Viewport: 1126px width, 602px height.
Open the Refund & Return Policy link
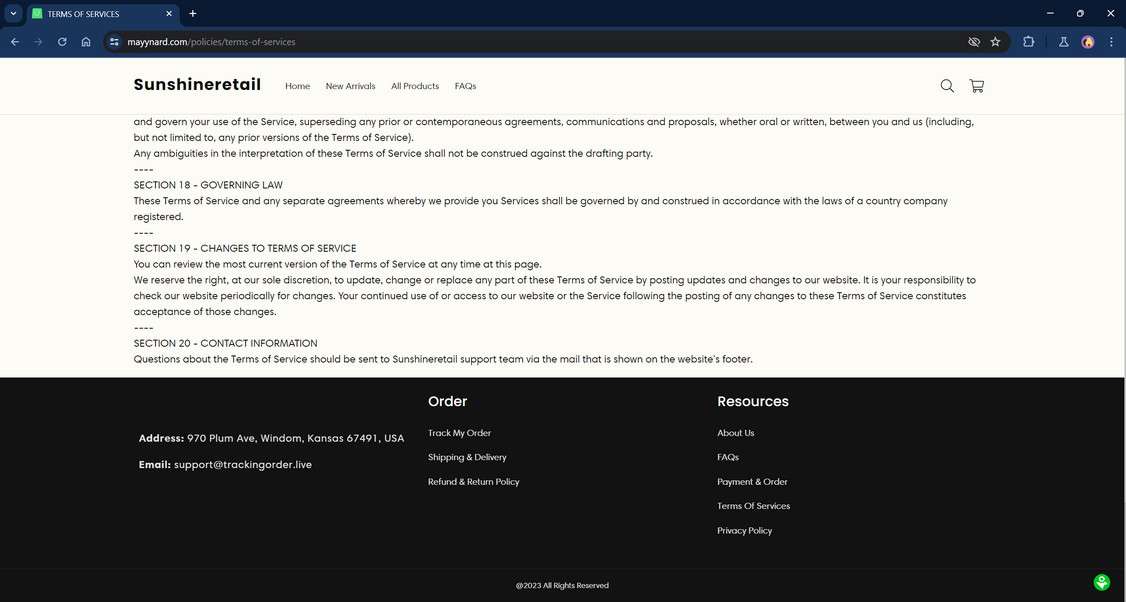point(473,481)
